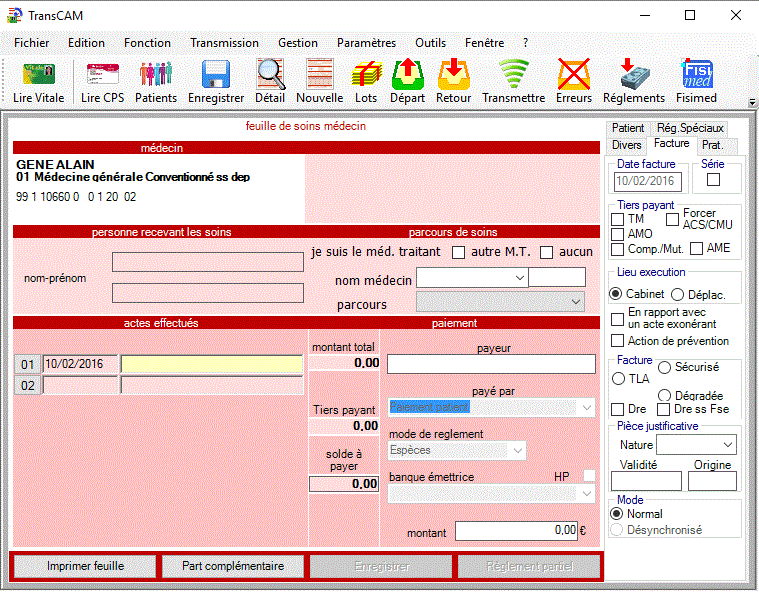
Task: Open the mode de reglement dropdown
Action: pos(517,451)
